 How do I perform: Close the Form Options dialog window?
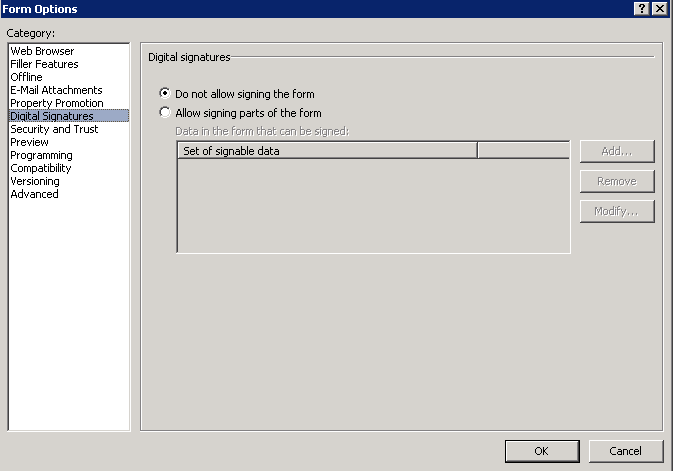[660, 9]
